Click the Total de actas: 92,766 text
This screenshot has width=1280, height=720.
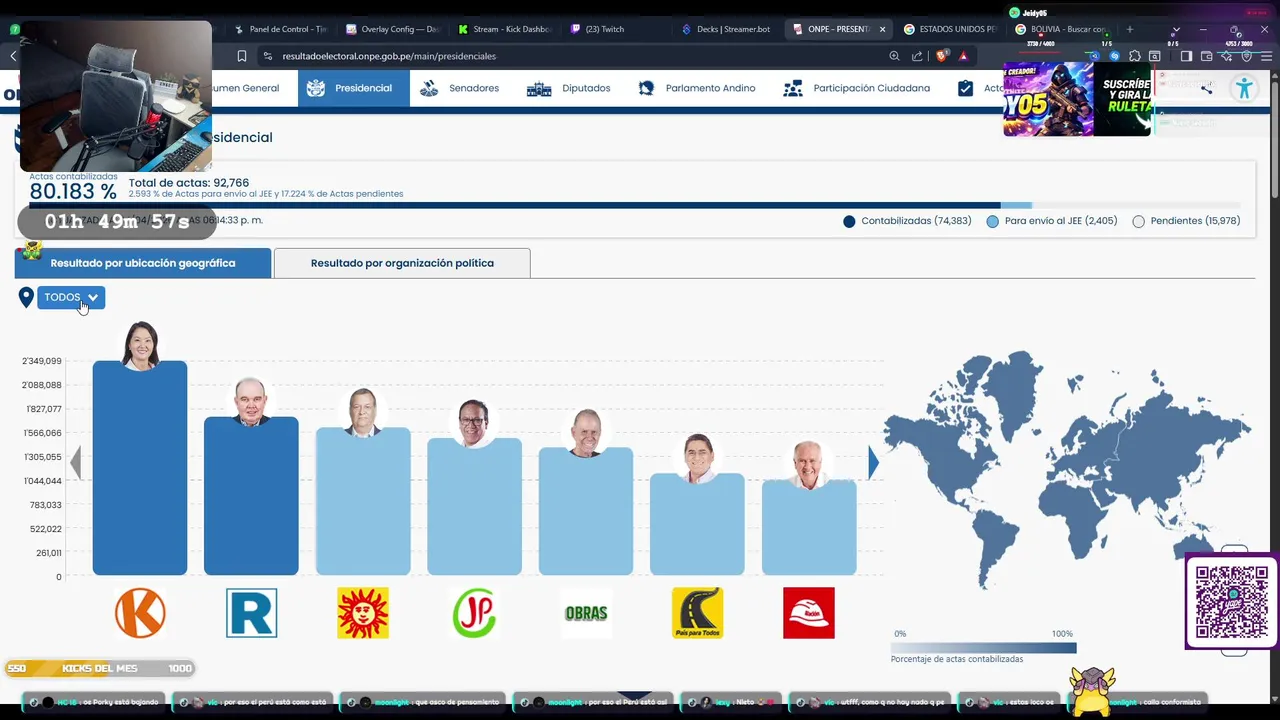(189, 183)
